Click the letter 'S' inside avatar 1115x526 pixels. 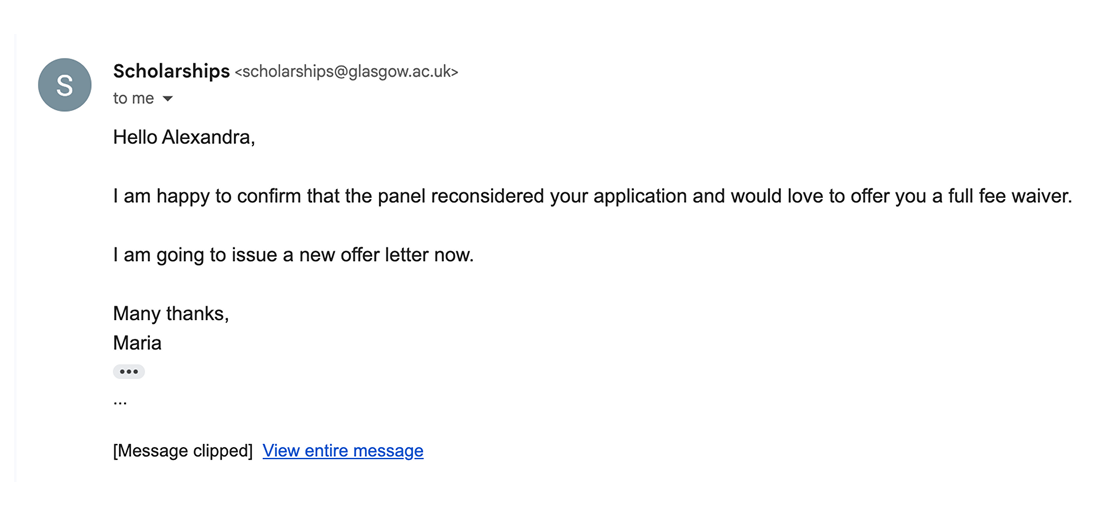(x=65, y=85)
